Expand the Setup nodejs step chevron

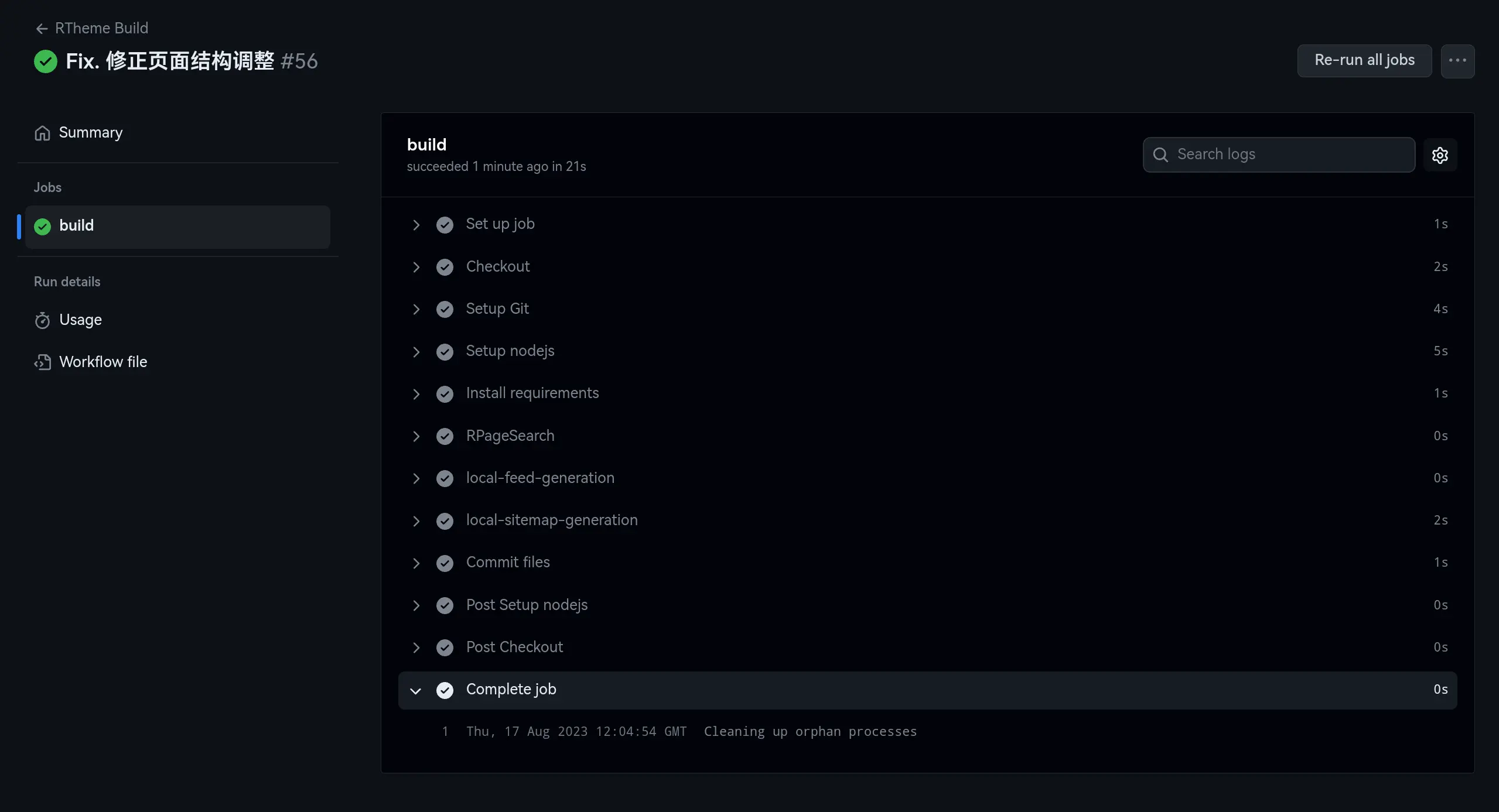point(416,351)
